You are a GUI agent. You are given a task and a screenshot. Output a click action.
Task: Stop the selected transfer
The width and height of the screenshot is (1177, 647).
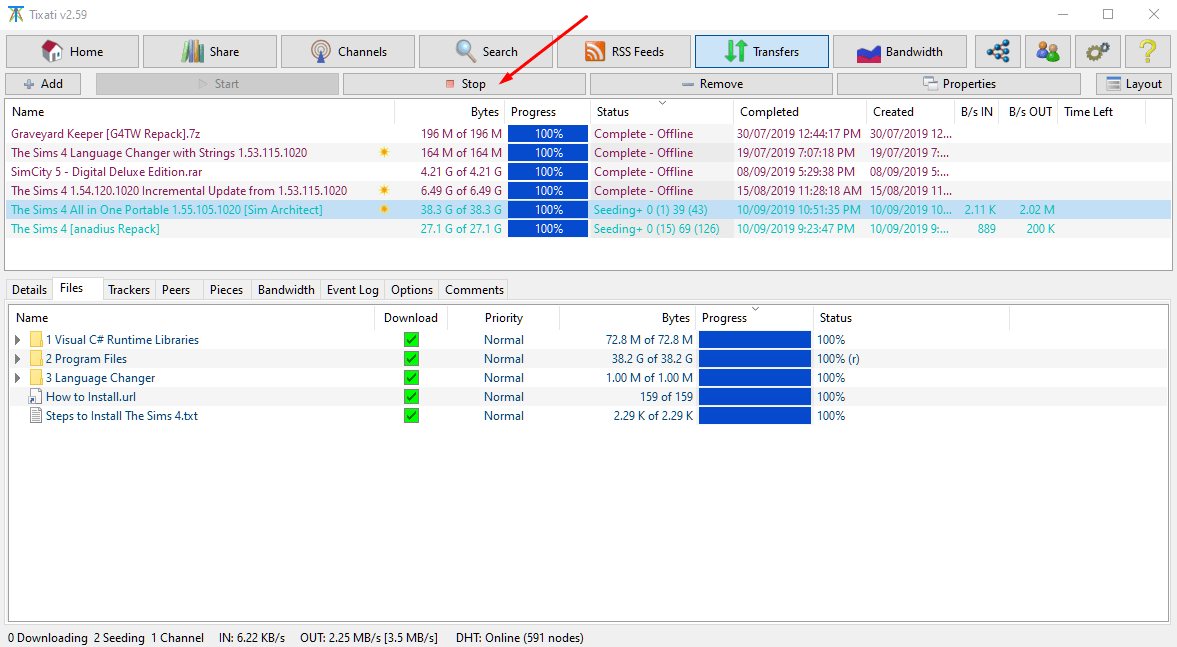click(464, 84)
